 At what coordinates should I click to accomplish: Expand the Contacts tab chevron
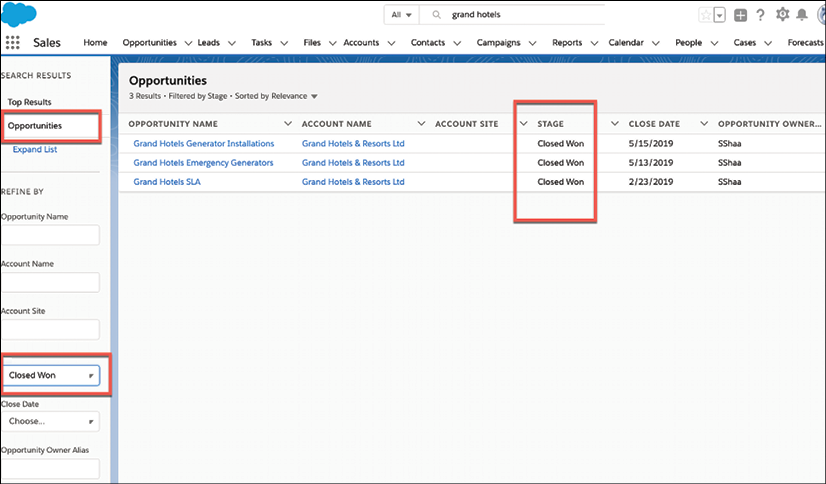pyautogui.click(x=457, y=43)
